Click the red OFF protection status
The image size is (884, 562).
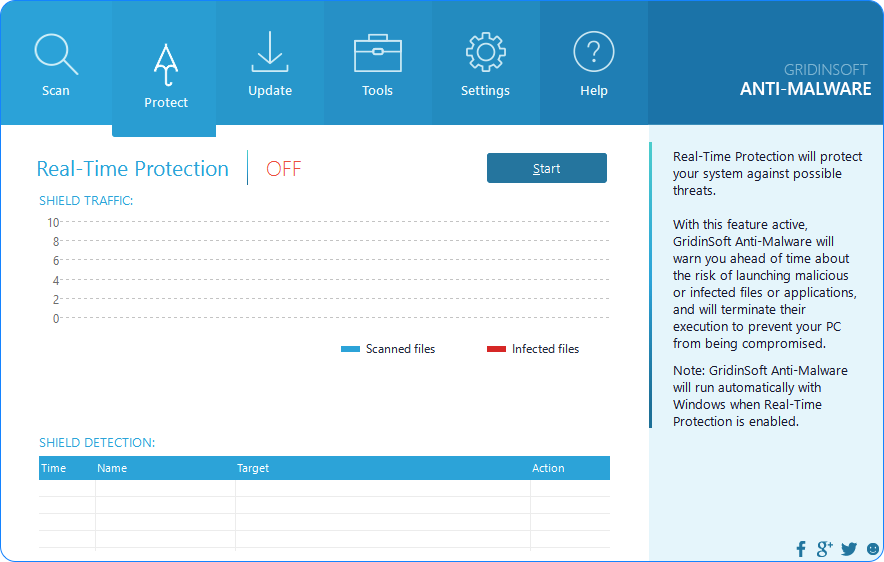(x=283, y=169)
